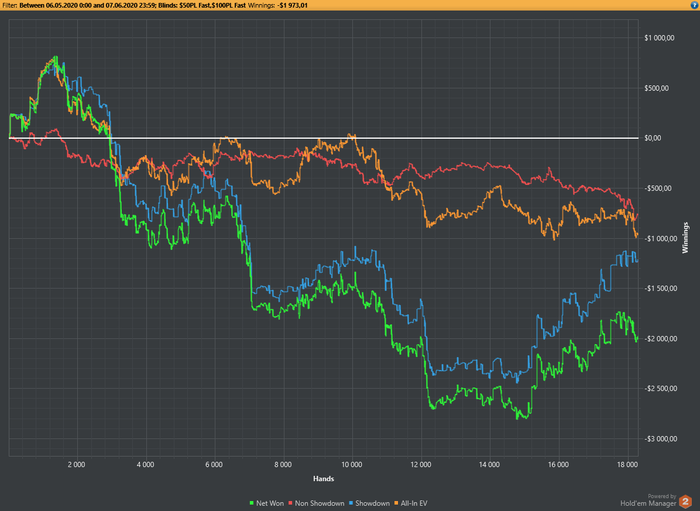Click the blue Showdown color swatch
Viewport: 700px width, 511px height.
[351, 503]
